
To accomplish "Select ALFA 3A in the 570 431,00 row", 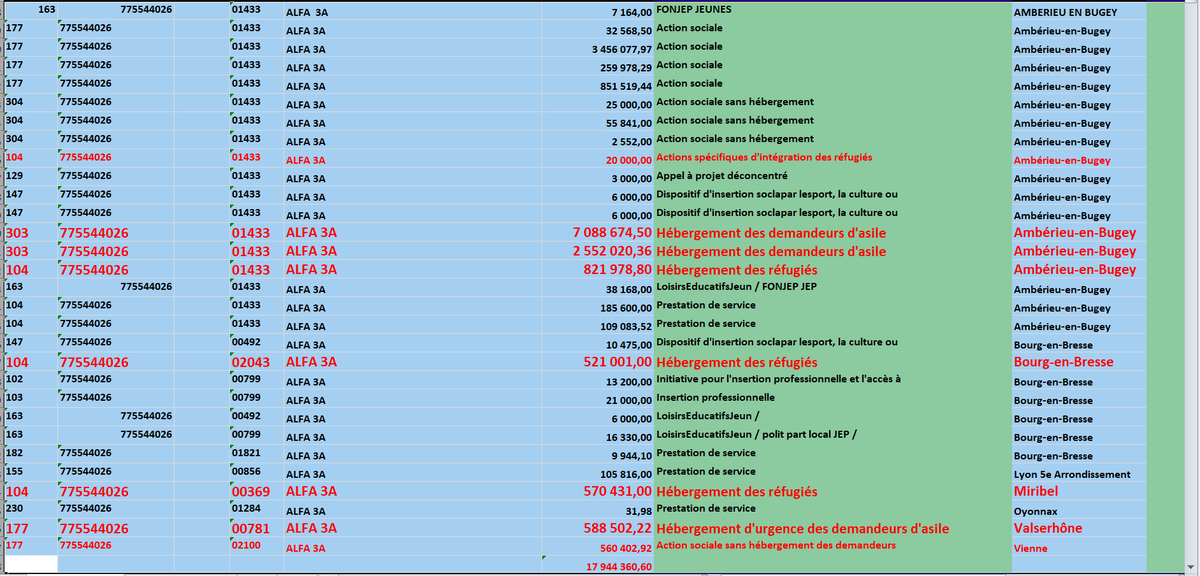I will click(312, 492).
